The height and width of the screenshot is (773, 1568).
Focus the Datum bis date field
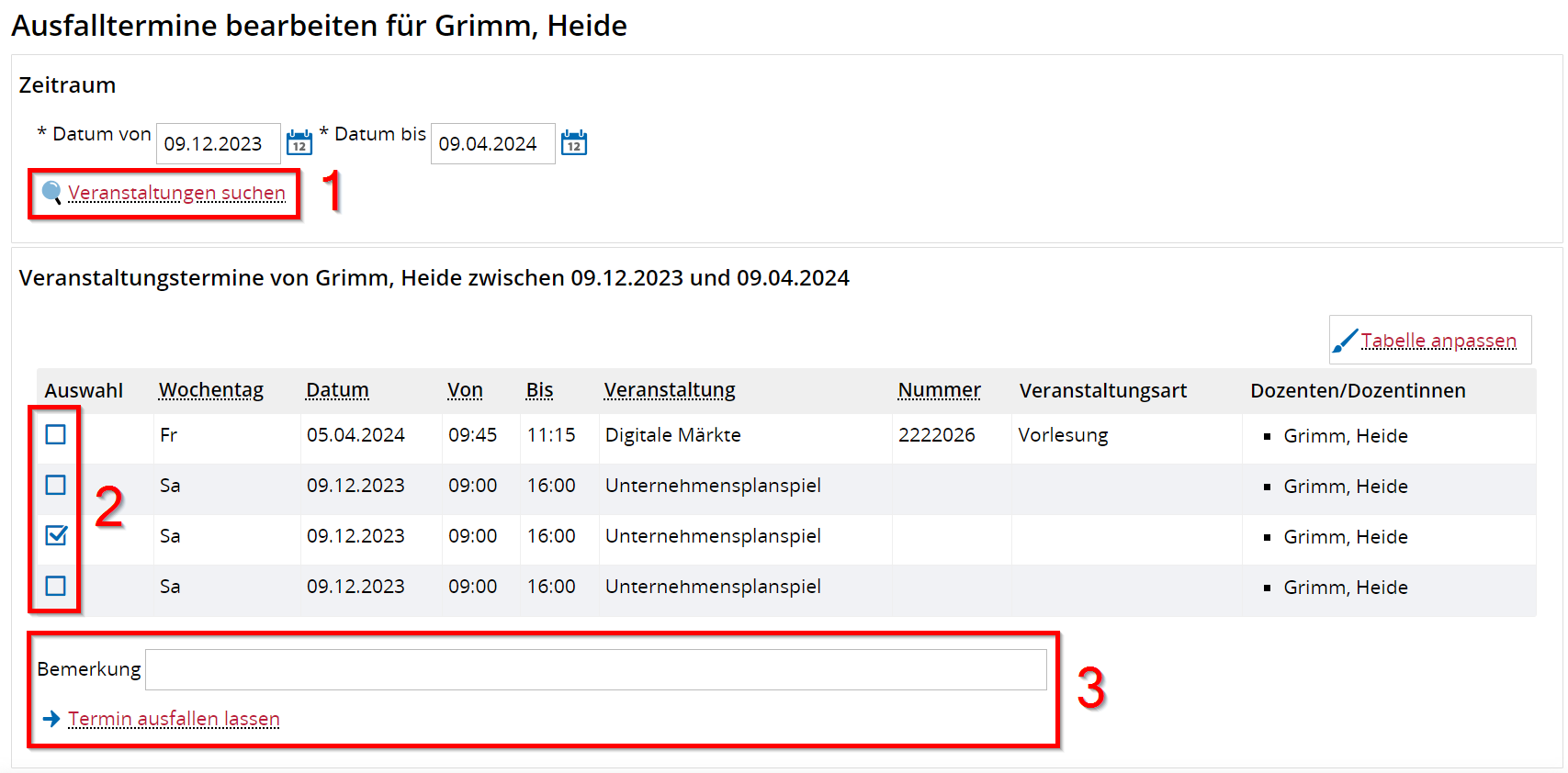[493, 143]
